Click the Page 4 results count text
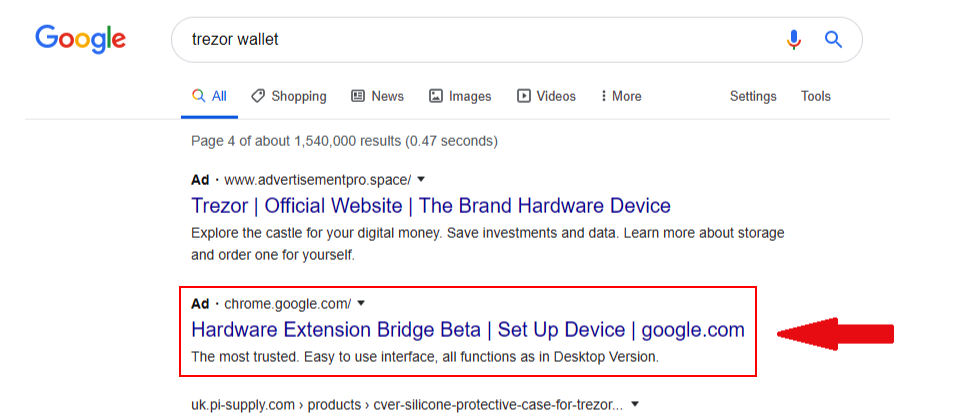Image resolution: width=960 pixels, height=420 pixels. [x=345, y=141]
